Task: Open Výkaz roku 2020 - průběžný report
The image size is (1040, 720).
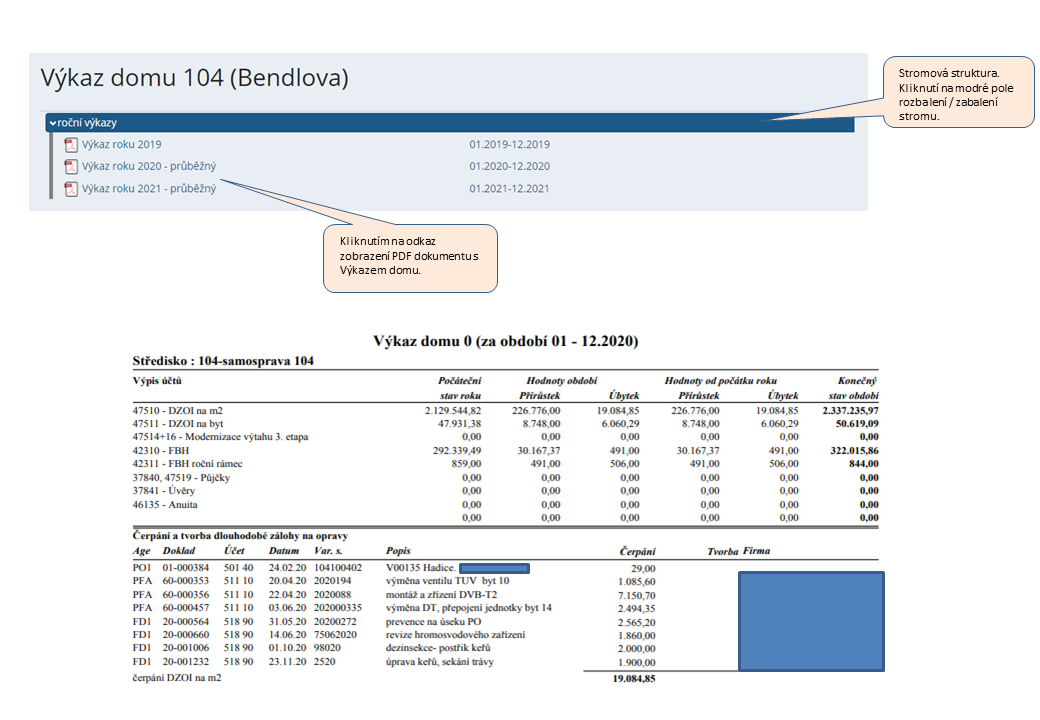Action: click(149, 167)
